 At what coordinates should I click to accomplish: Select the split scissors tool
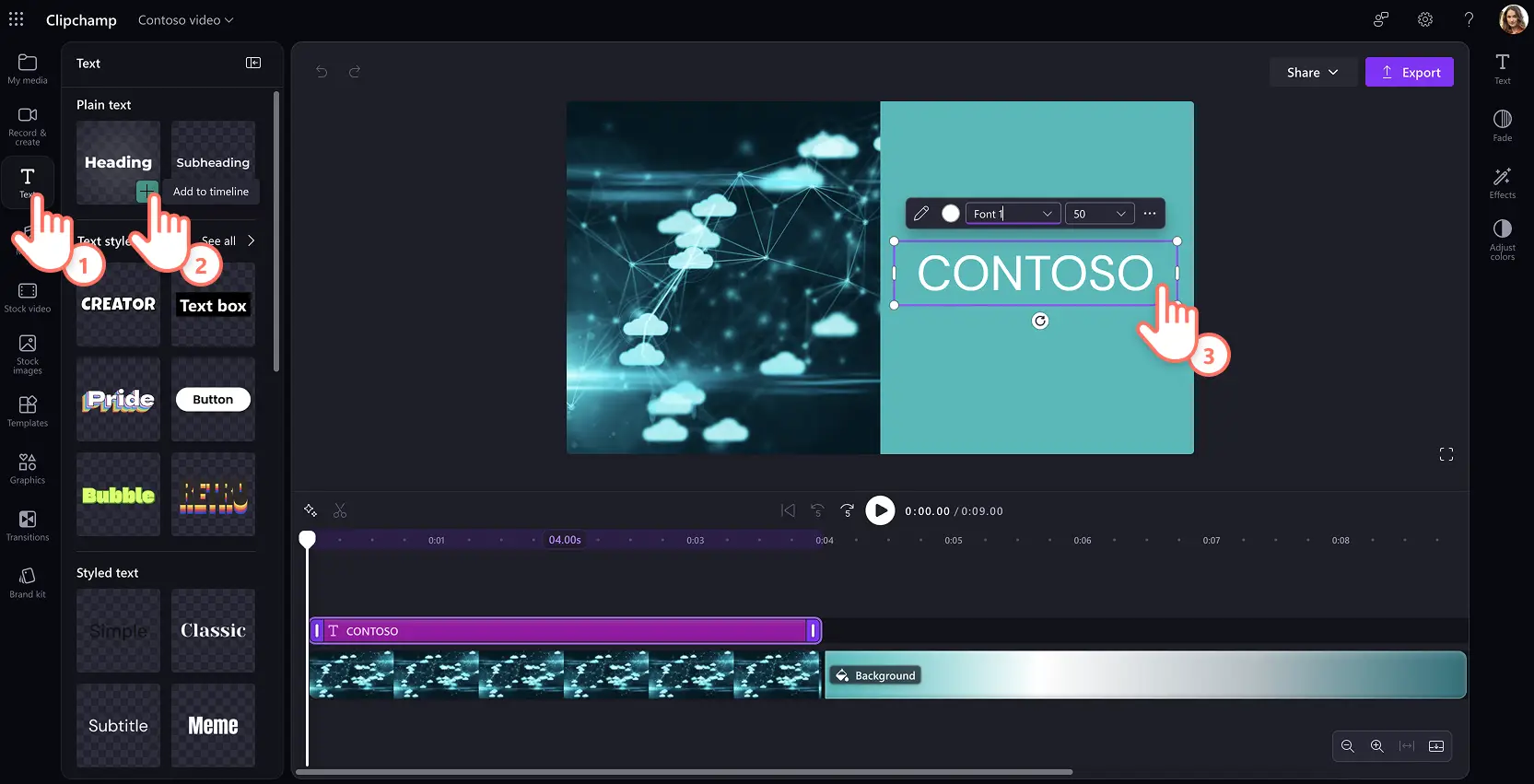click(340, 510)
